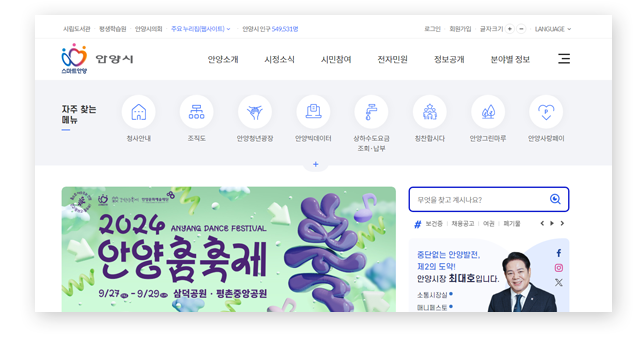Expand frequent menu with plus button
The width and height of the screenshot is (640, 362).
click(315, 164)
